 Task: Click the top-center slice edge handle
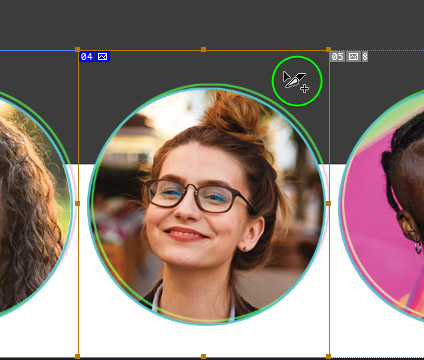coord(203,49)
